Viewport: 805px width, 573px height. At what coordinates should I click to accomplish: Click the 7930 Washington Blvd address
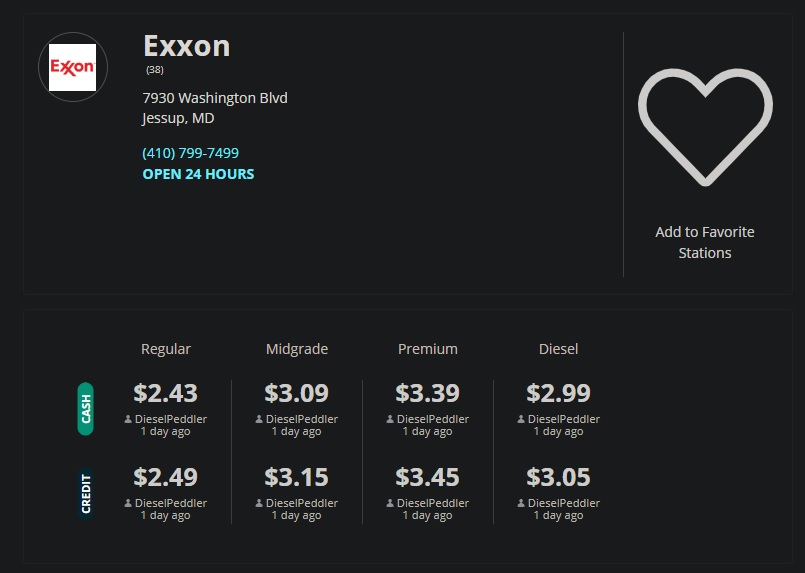pos(215,98)
